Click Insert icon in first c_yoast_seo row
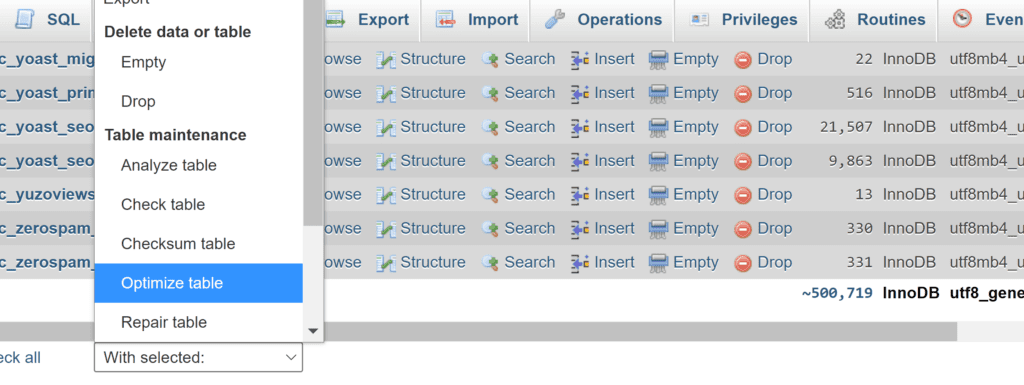 pyautogui.click(x=580, y=127)
